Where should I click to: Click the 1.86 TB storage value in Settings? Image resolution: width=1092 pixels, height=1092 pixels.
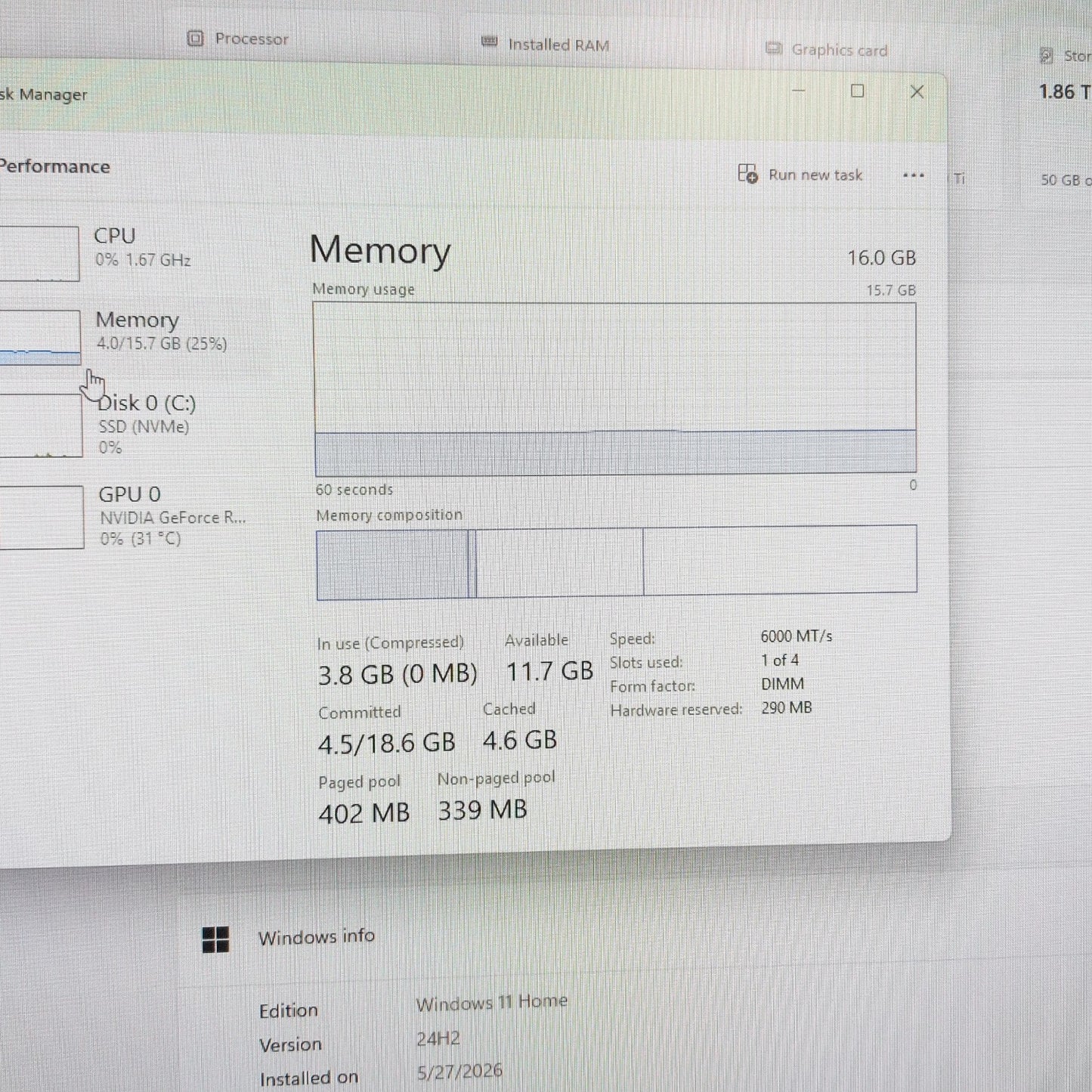pos(1066,92)
